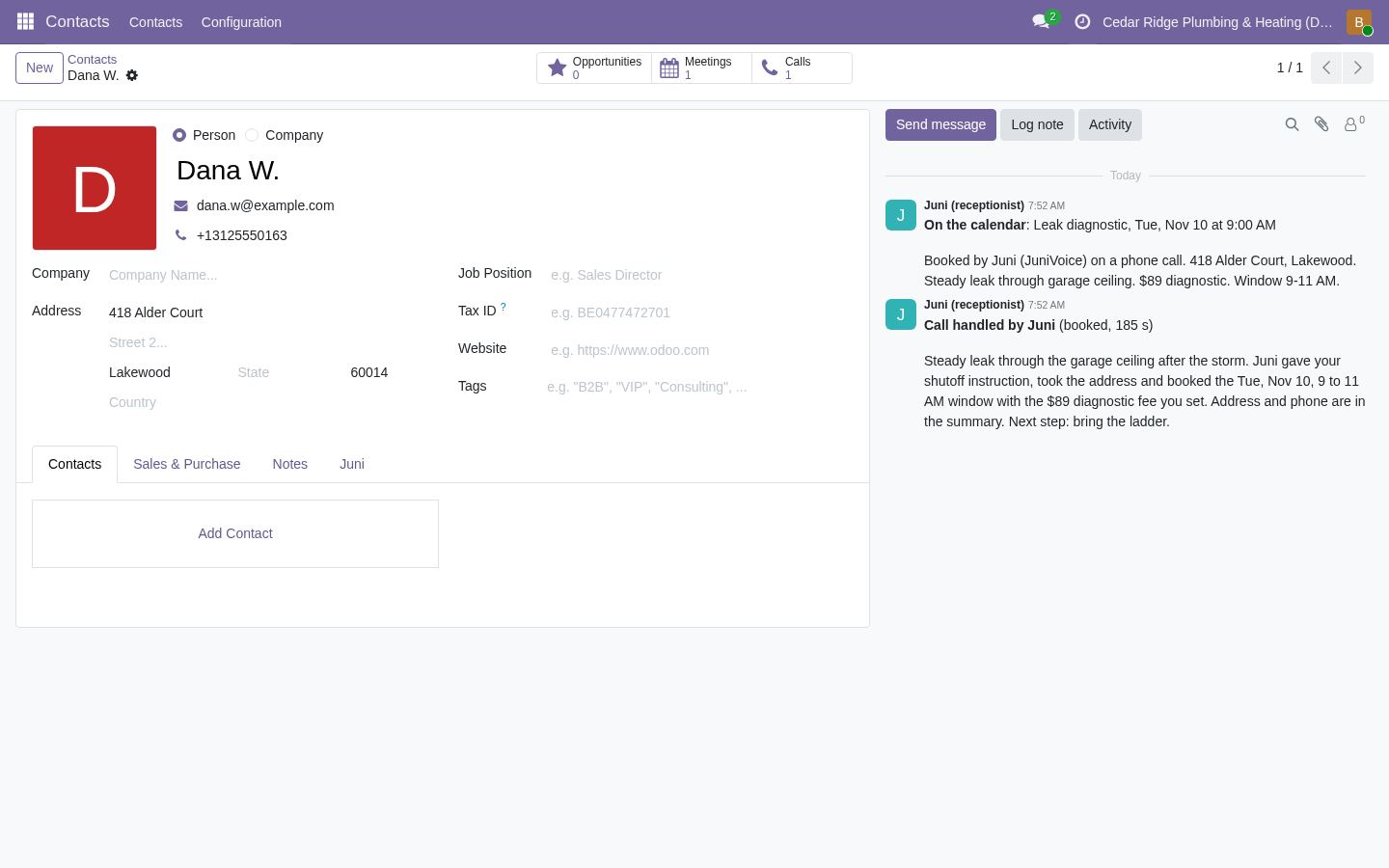Image resolution: width=1389 pixels, height=868 pixels.
Task: Attach files using the paperclip icon
Action: 1321,124
